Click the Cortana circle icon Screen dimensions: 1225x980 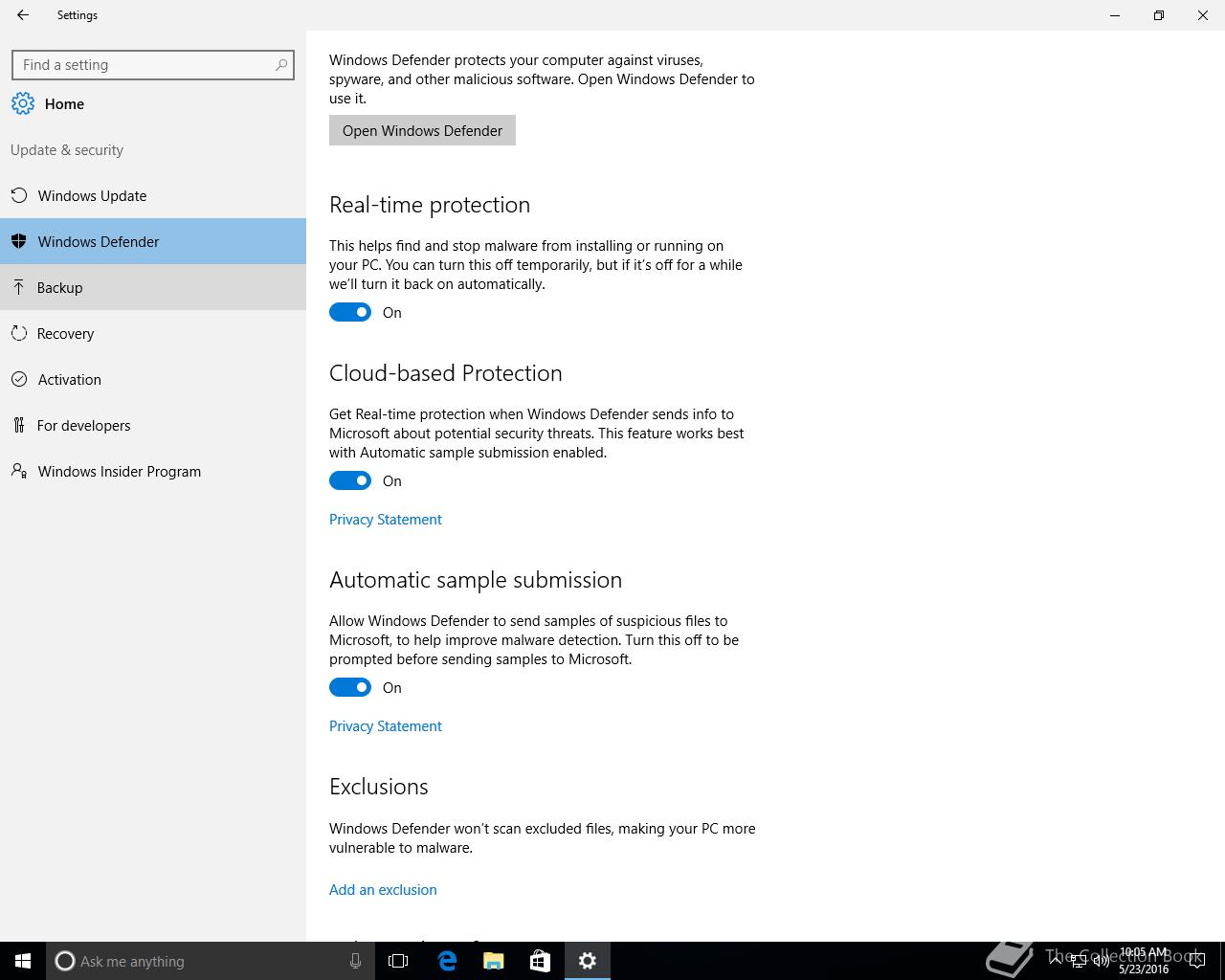(x=65, y=961)
